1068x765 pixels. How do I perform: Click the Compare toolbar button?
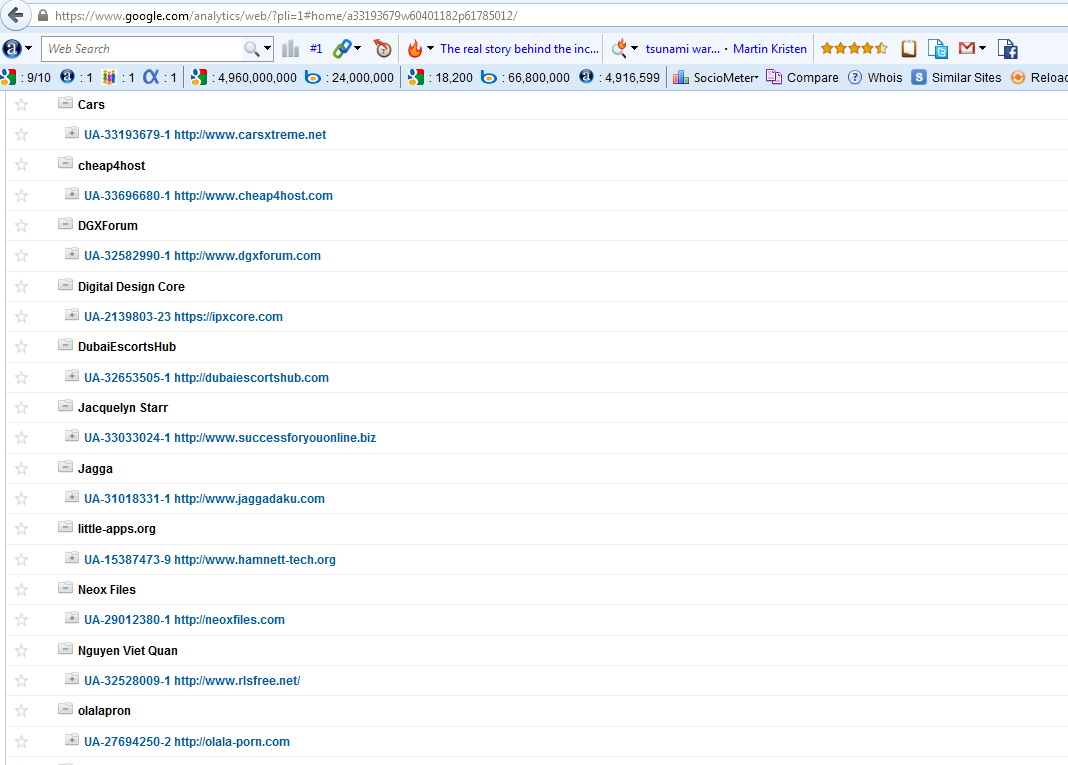coord(802,78)
